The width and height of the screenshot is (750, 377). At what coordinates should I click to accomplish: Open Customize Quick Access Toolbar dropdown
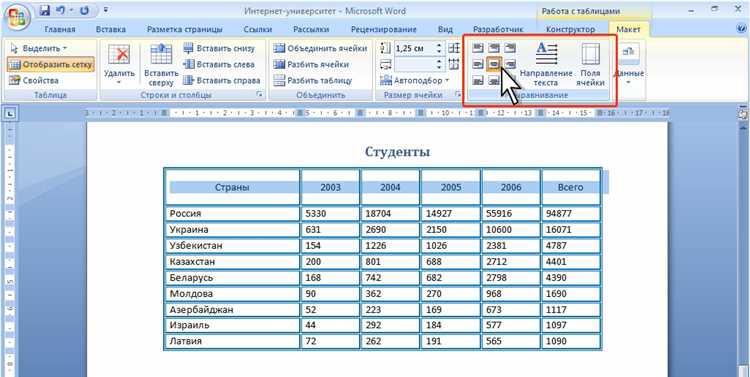[x=106, y=10]
